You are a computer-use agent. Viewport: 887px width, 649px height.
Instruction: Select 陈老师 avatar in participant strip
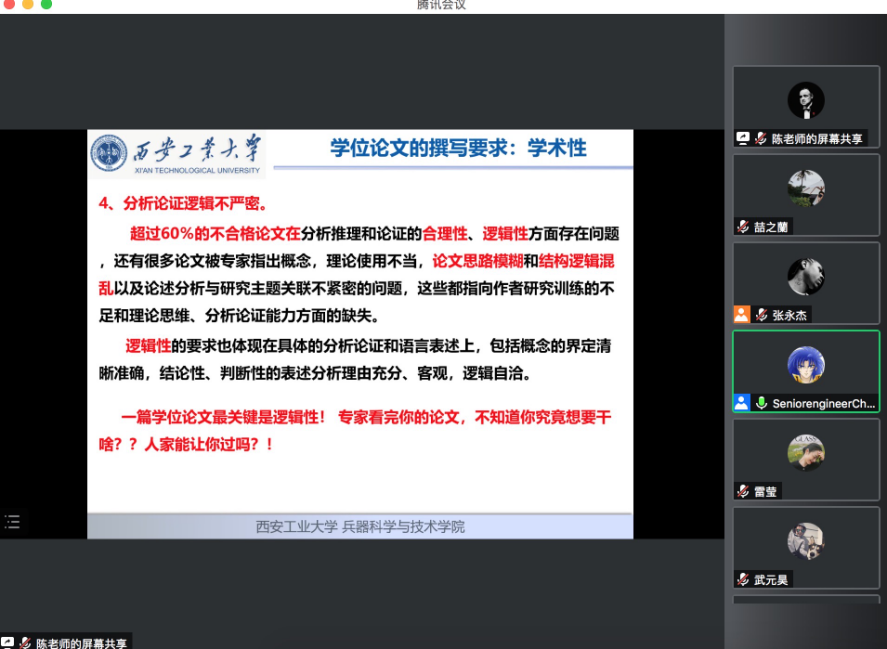point(805,100)
